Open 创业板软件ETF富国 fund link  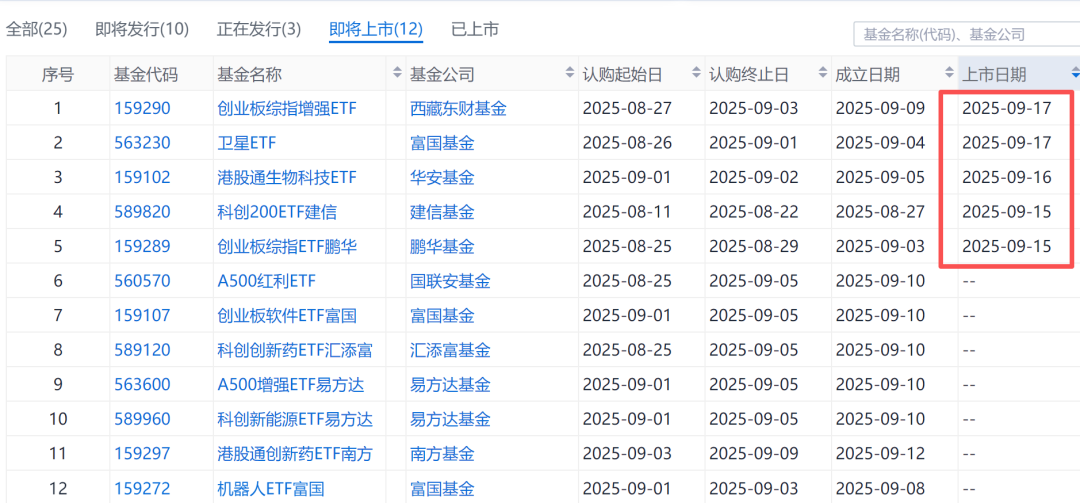pyautogui.click(x=287, y=316)
